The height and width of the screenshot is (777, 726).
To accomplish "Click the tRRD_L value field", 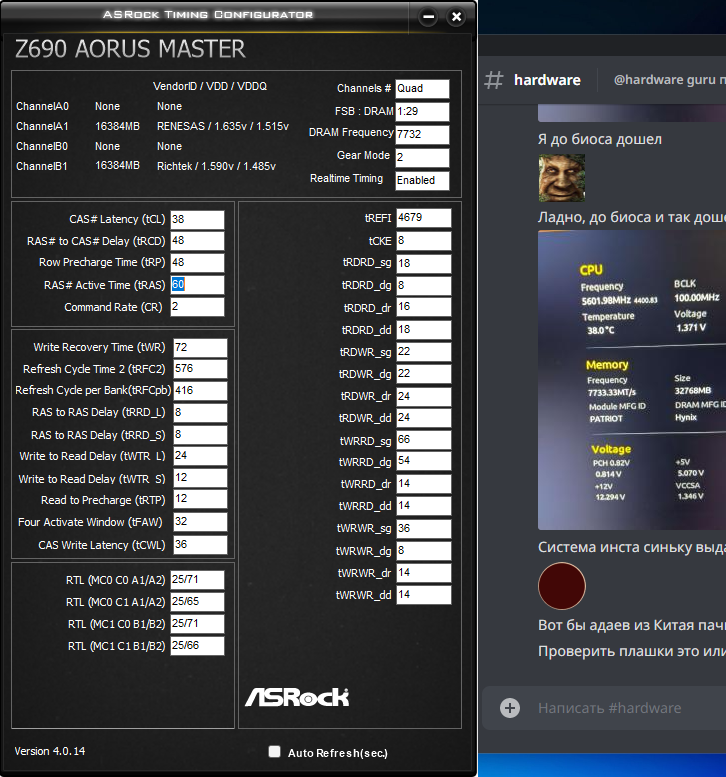I will tap(200, 413).
